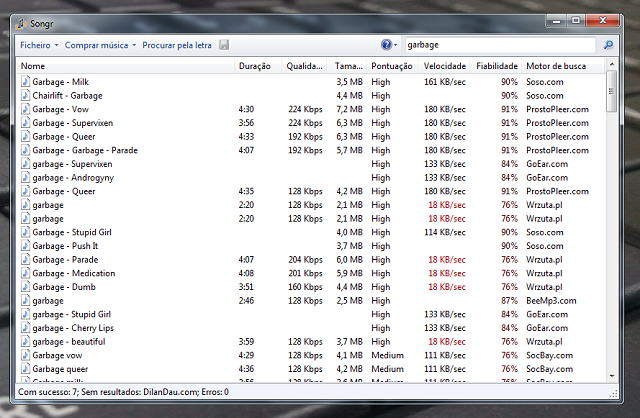Select the Garbage - Medication song title

point(74,273)
